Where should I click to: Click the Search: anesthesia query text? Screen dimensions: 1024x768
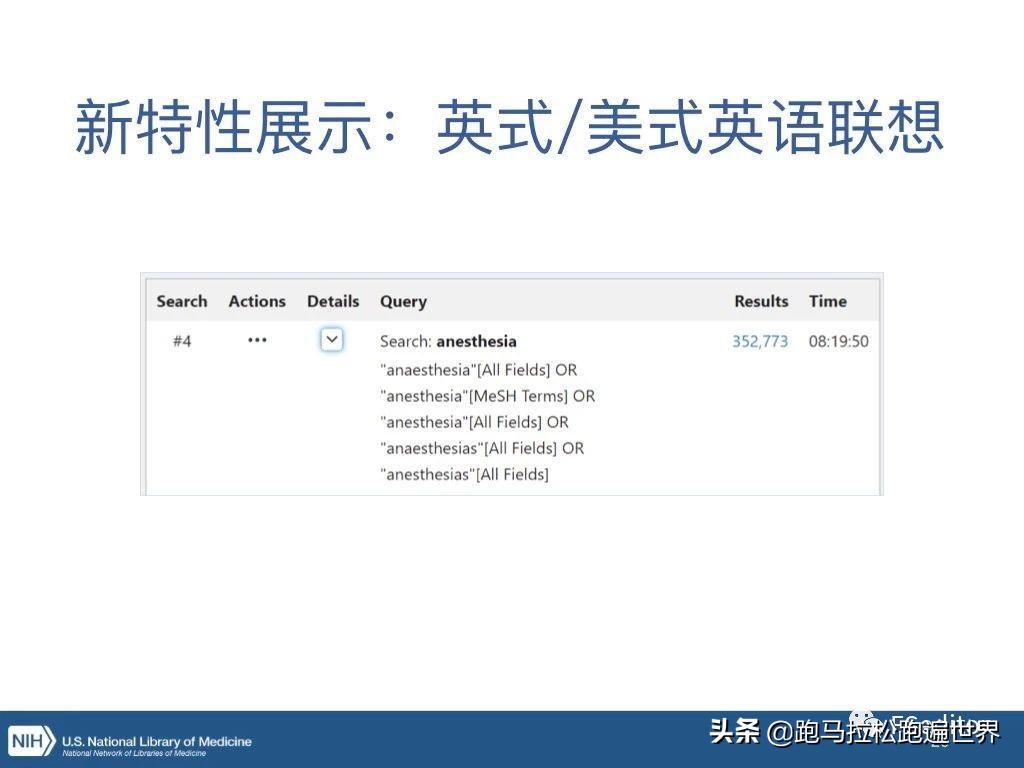click(447, 341)
